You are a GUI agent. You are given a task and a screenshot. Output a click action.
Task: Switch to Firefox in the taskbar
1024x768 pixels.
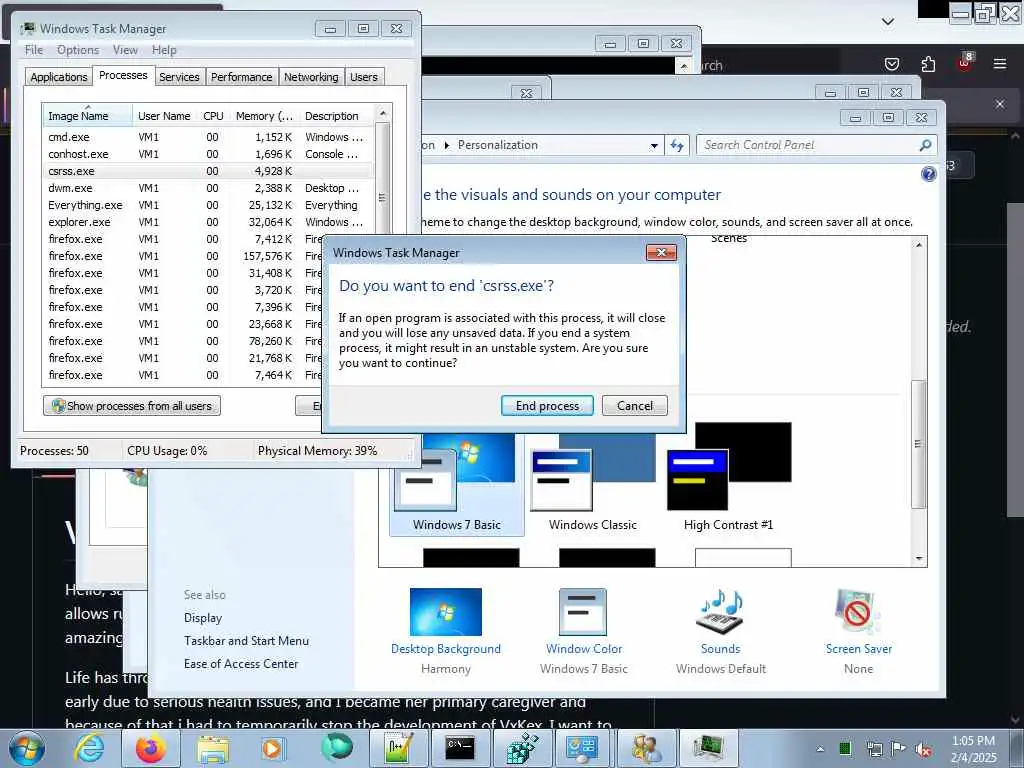tap(150, 748)
